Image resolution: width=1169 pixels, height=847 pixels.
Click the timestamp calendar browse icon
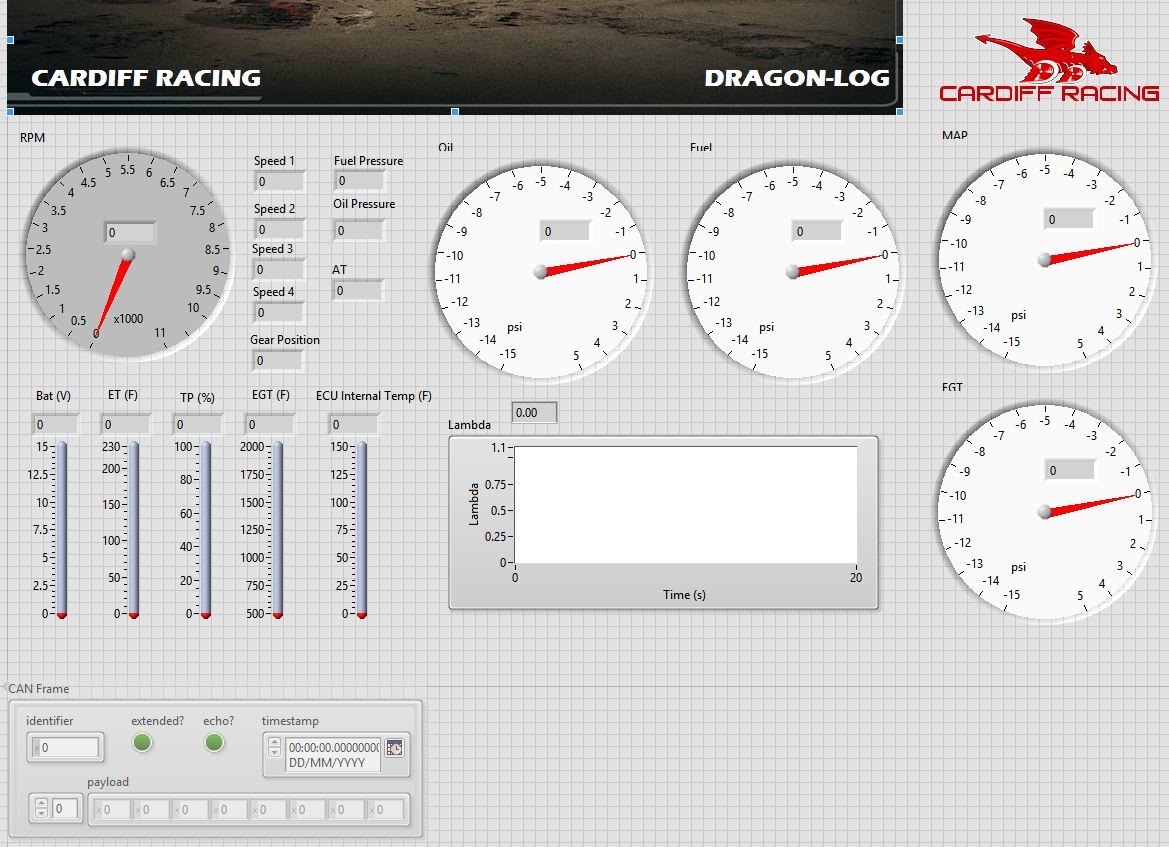tap(394, 747)
